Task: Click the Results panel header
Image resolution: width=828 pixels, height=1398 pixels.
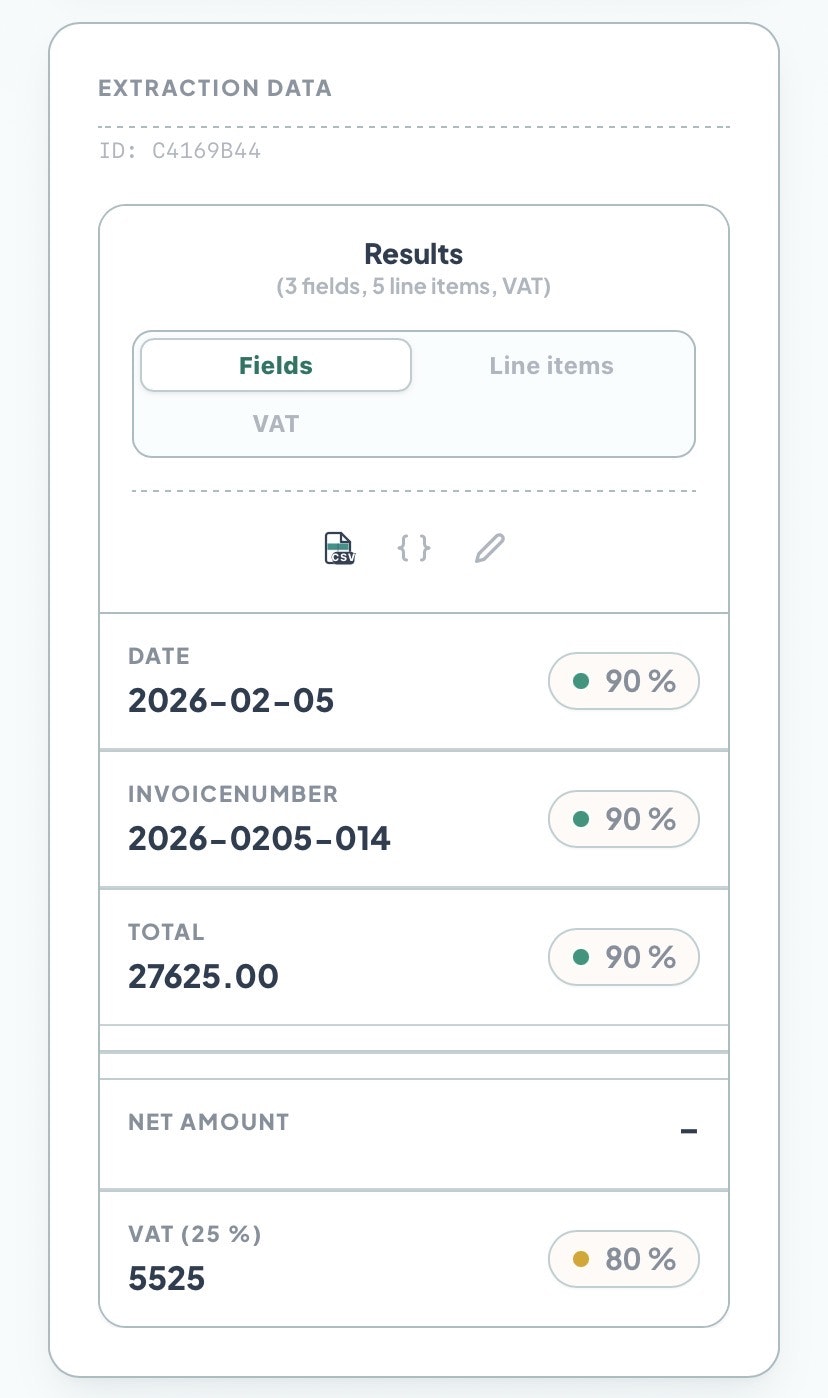Action: tap(413, 254)
